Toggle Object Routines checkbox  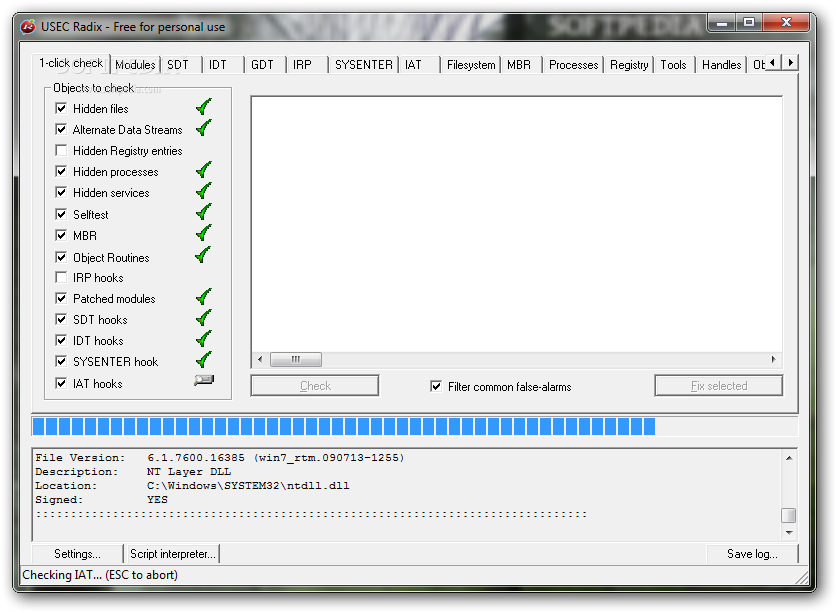point(61,257)
